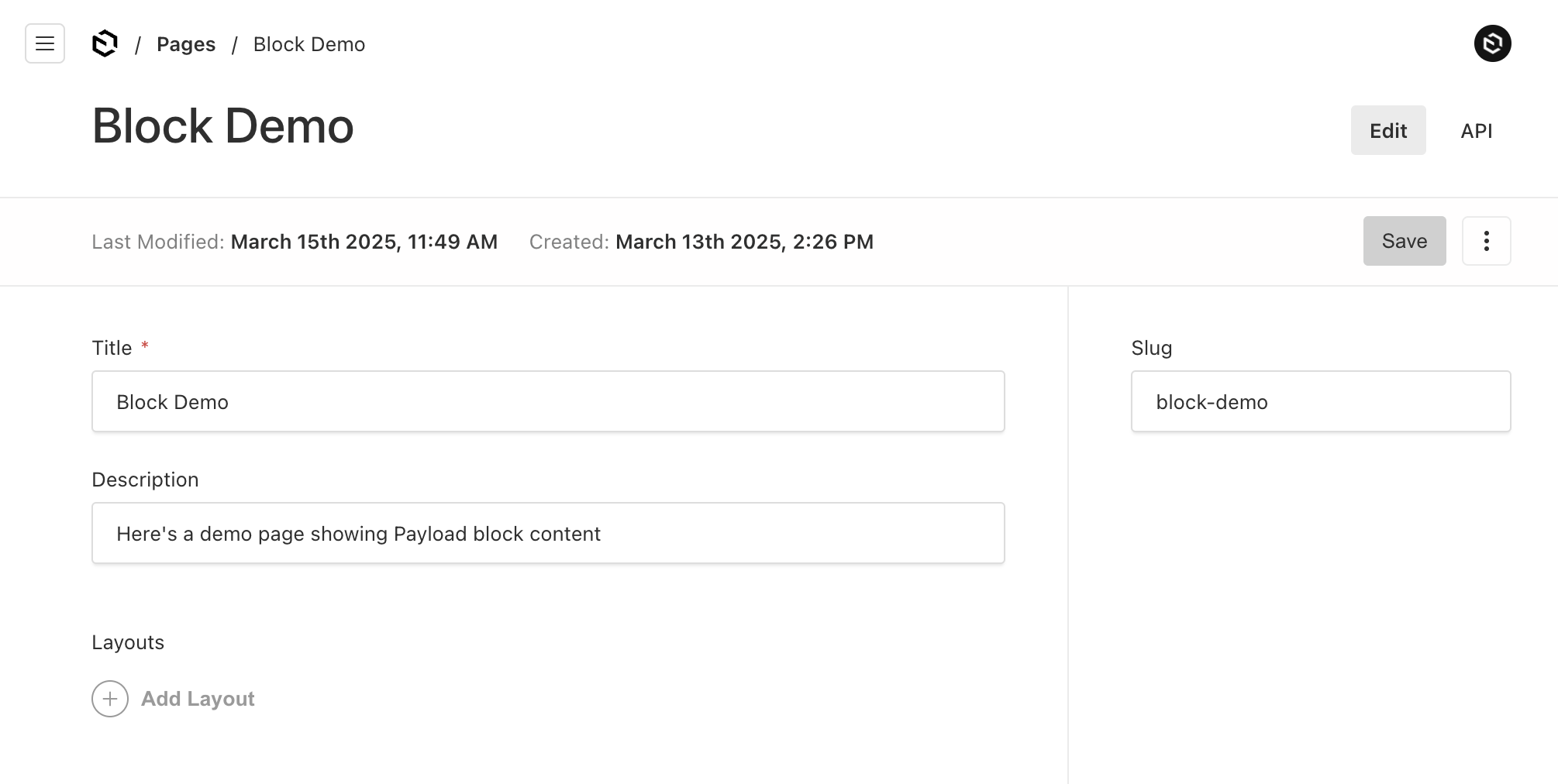The height and width of the screenshot is (784, 1558).
Task: Focus the Description input field
Action: (548, 533)
